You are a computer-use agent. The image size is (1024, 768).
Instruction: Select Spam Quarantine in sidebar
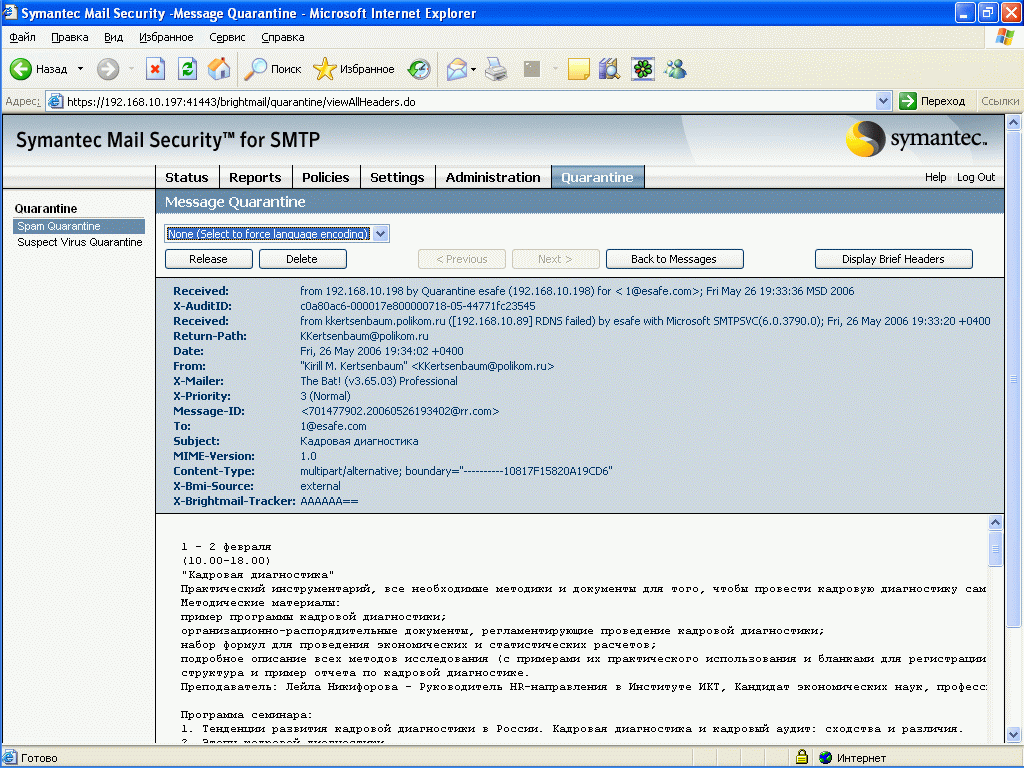click(79, 226)
